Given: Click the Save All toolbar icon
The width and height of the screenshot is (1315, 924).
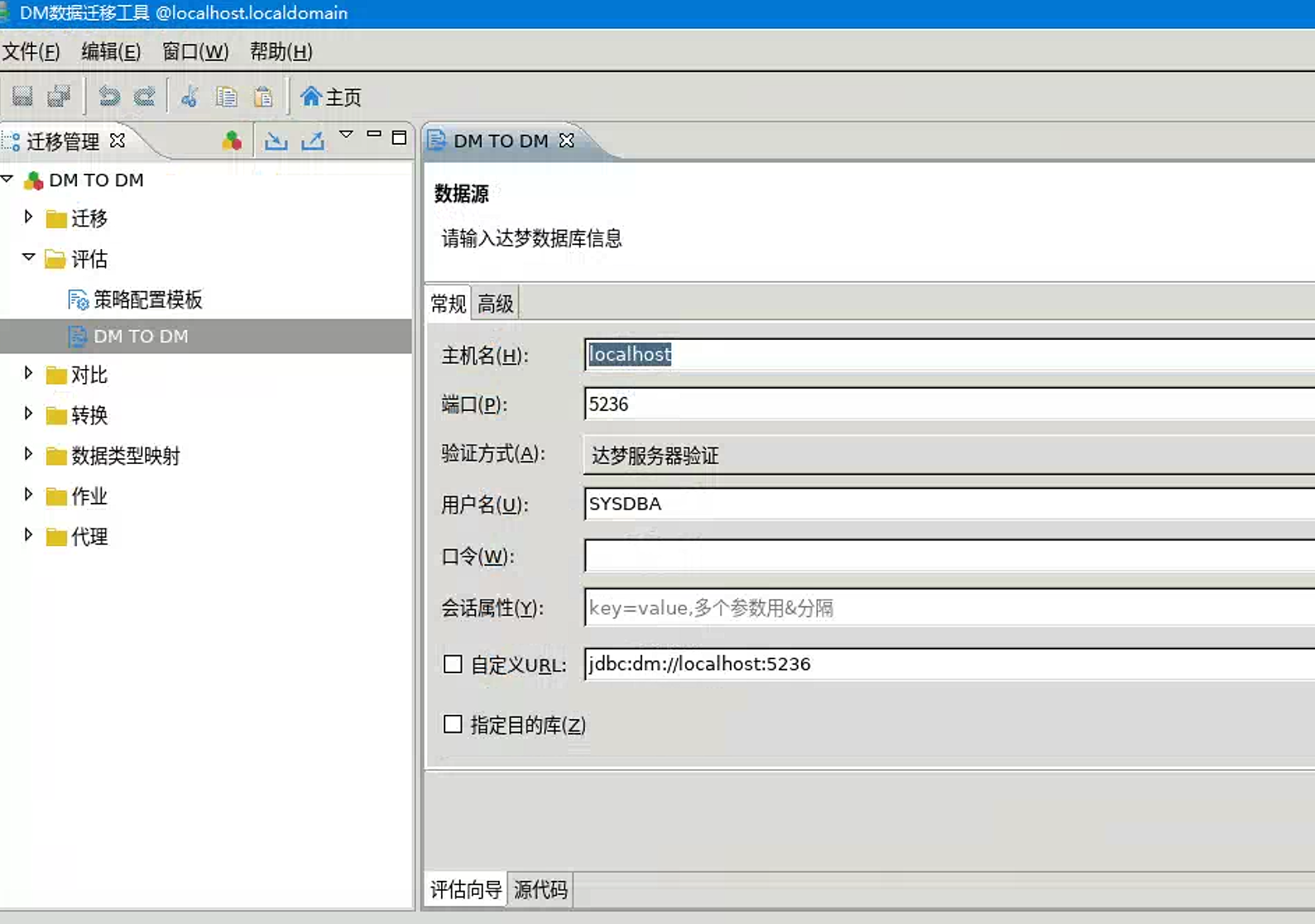Looking at the screenshot, I should (x=59, y=97).
